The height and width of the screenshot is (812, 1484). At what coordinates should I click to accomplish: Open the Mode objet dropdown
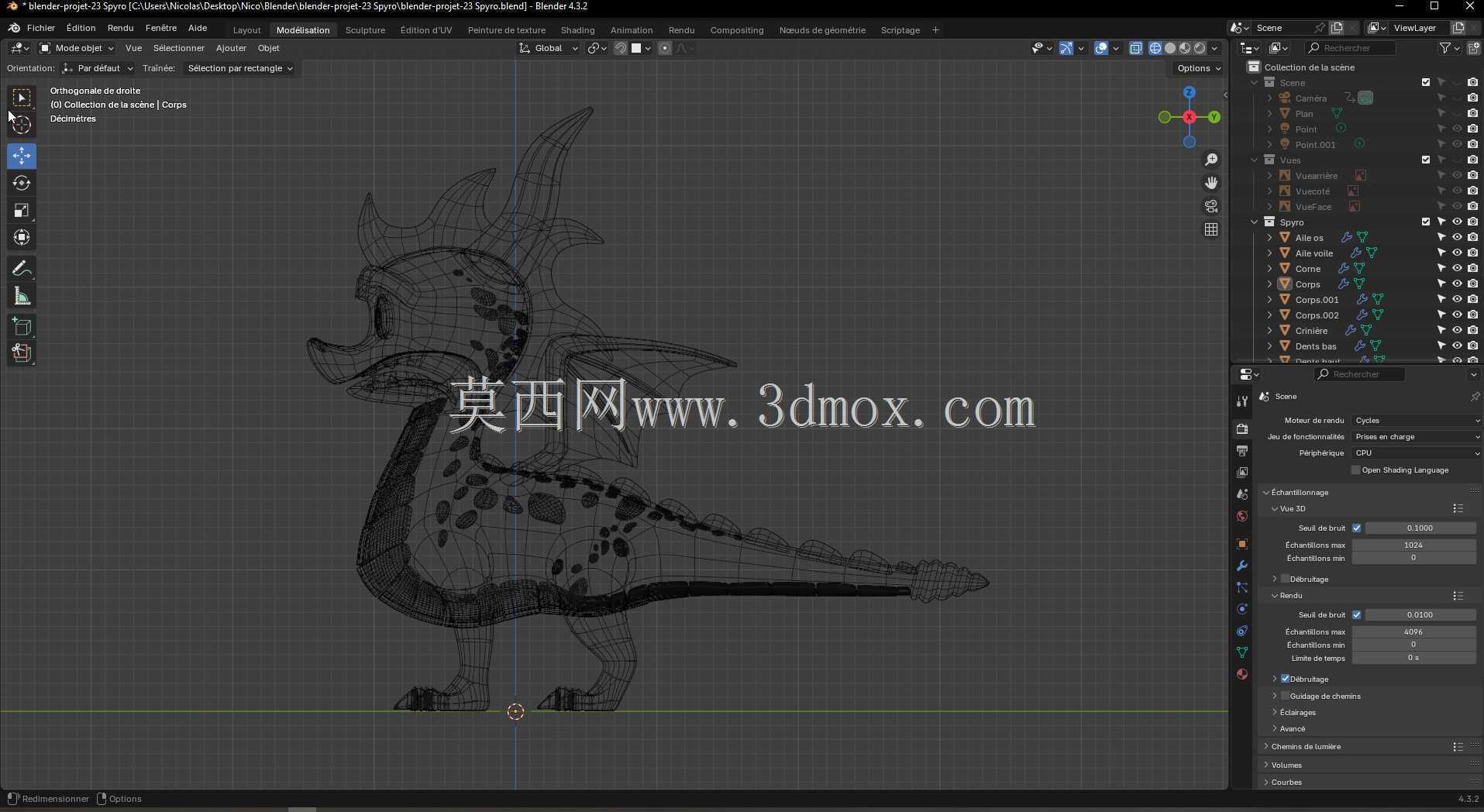77,48
